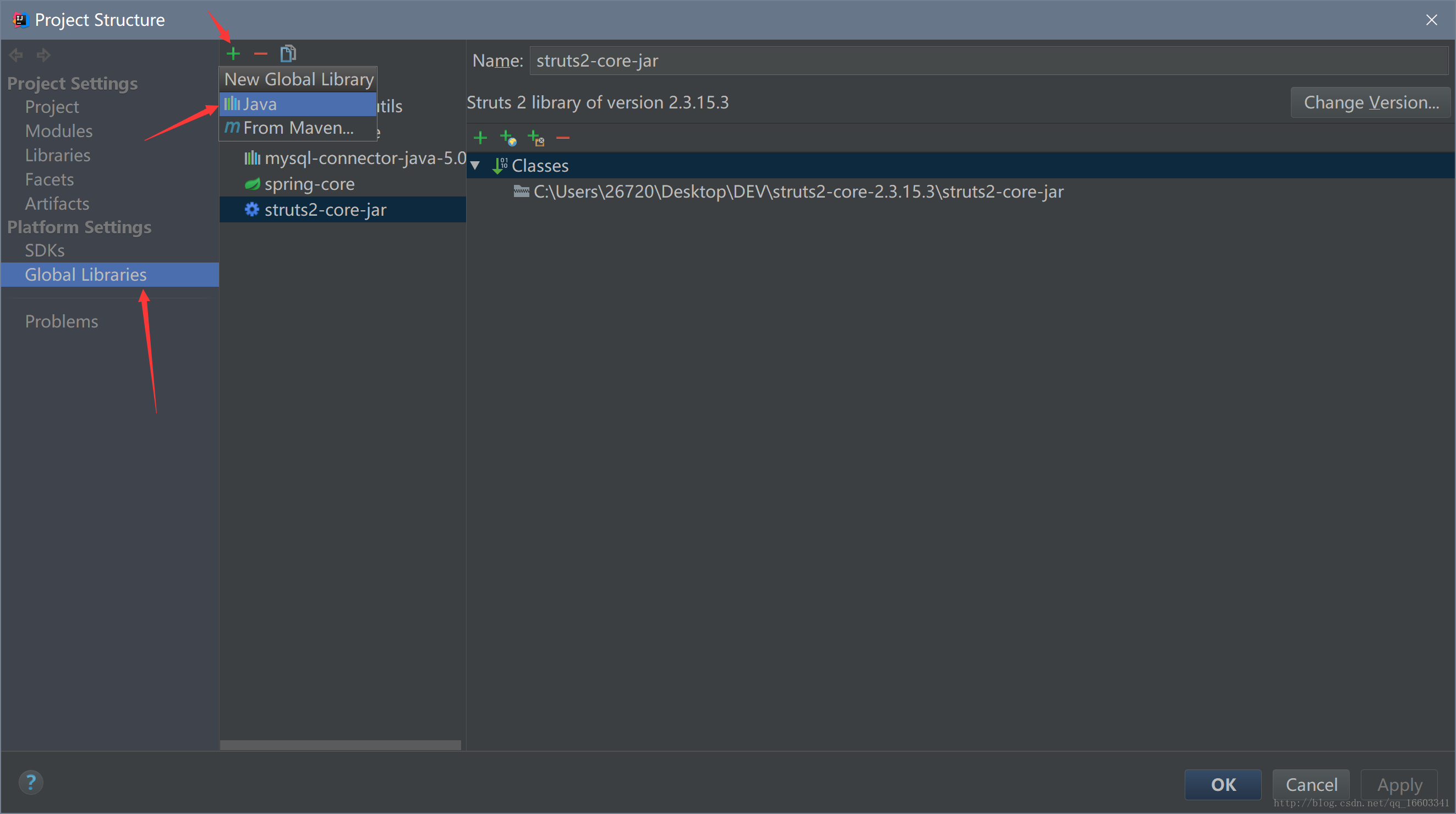
Task: Open Libraries settings section
Action: (x=58, y=155)
